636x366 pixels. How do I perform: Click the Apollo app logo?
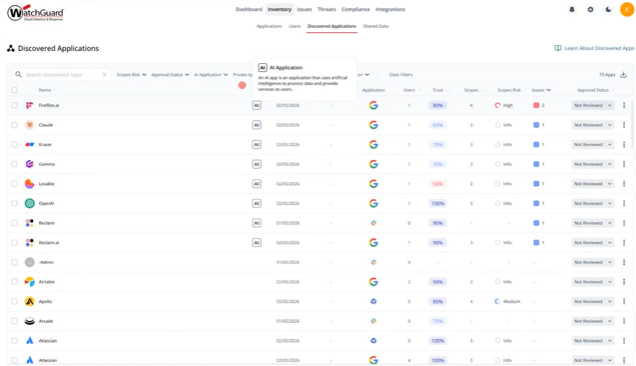coord(30,301)
